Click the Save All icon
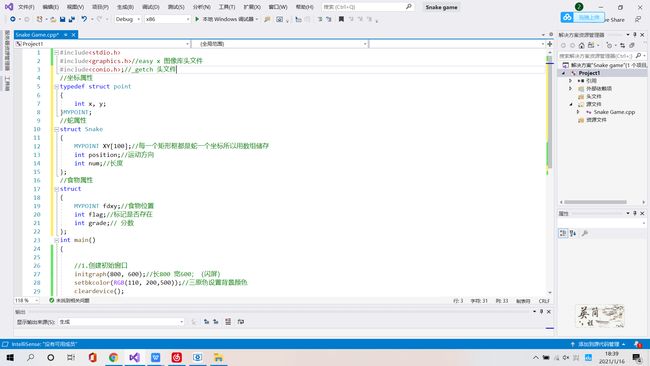 72,19
